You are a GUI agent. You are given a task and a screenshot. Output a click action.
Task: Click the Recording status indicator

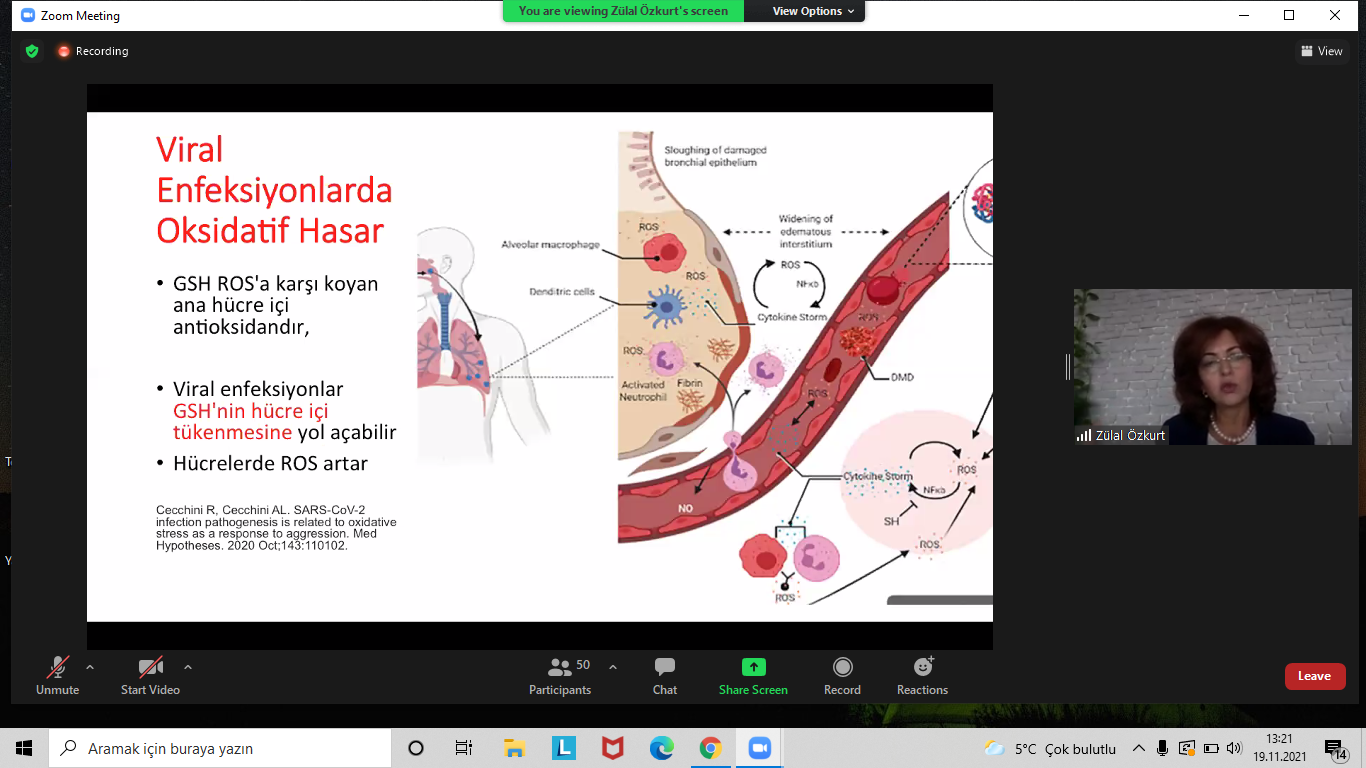pyautogui.click(x=93, y=51)
